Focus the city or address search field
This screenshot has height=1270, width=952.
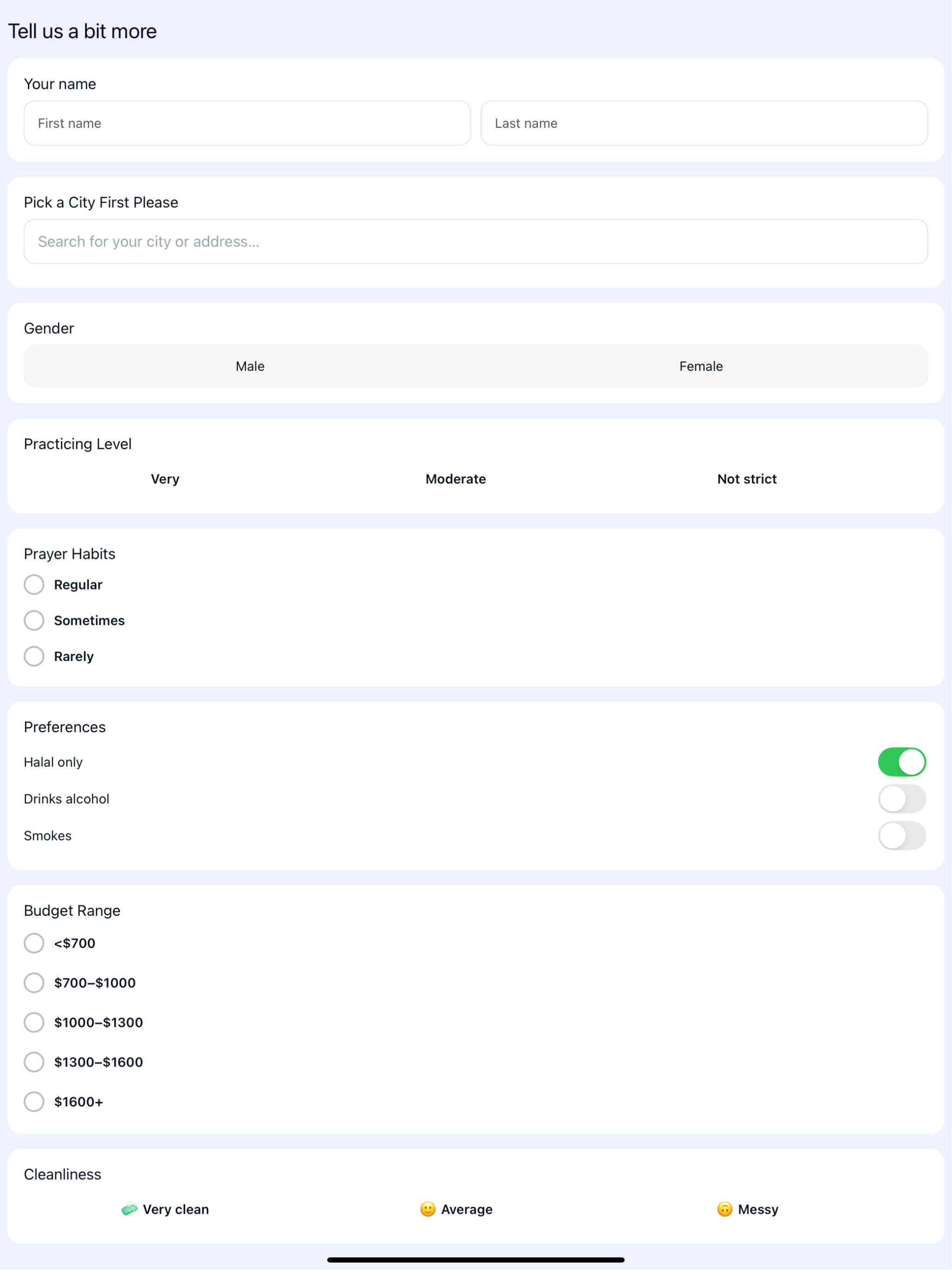476,241
